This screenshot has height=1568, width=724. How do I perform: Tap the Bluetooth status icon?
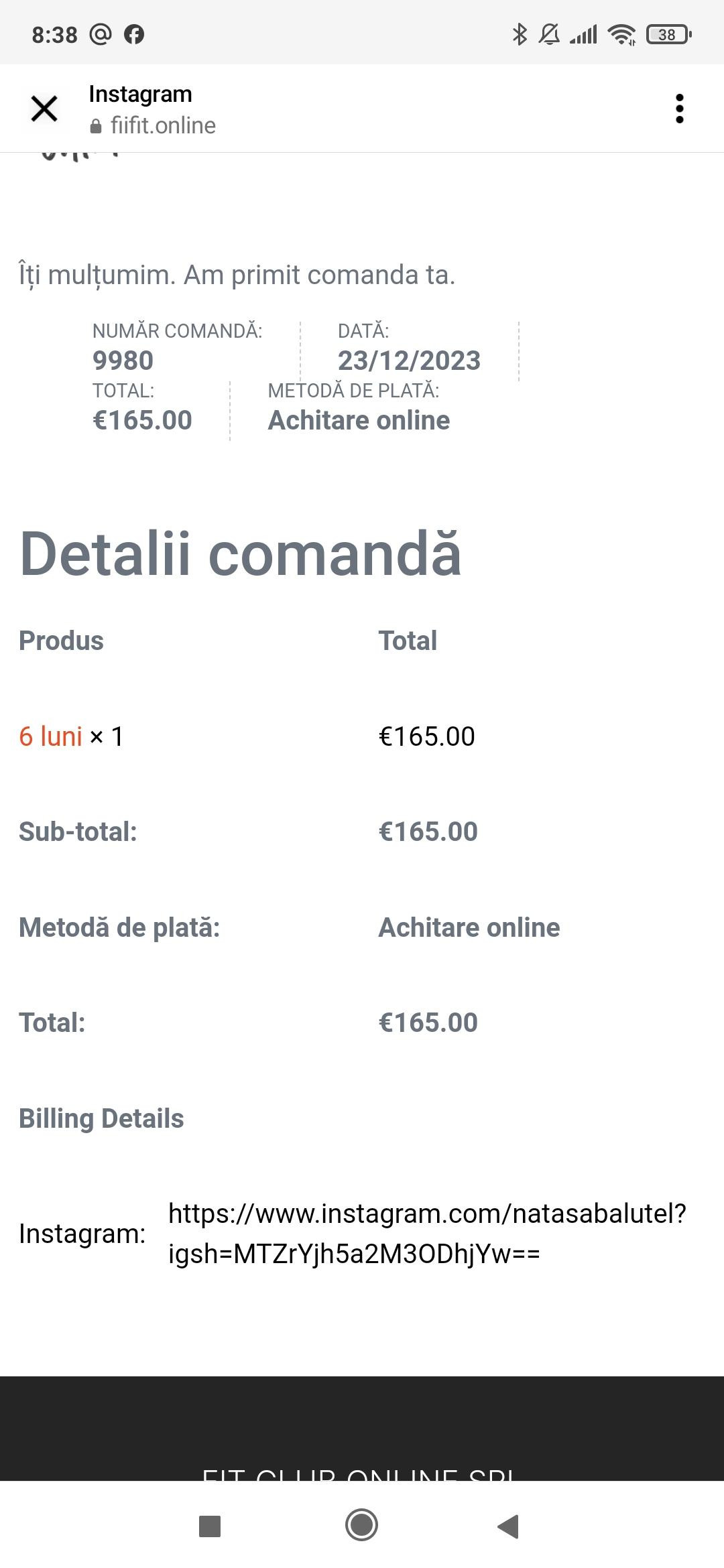coord(519,34)
